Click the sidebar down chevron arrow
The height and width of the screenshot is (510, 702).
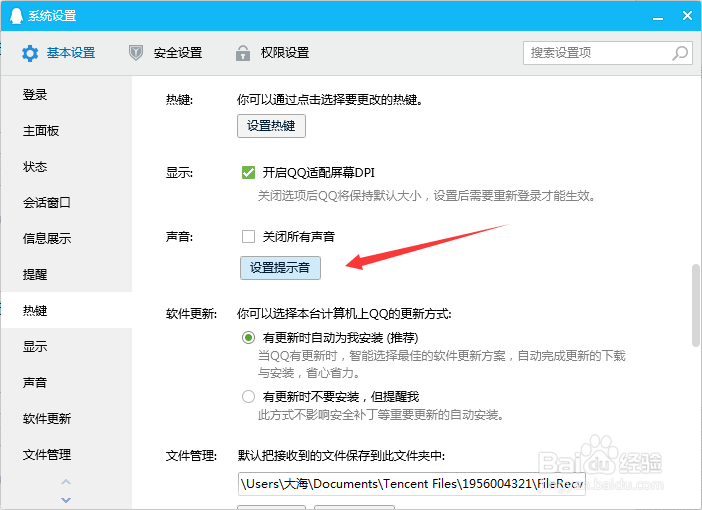click(66, 500)
